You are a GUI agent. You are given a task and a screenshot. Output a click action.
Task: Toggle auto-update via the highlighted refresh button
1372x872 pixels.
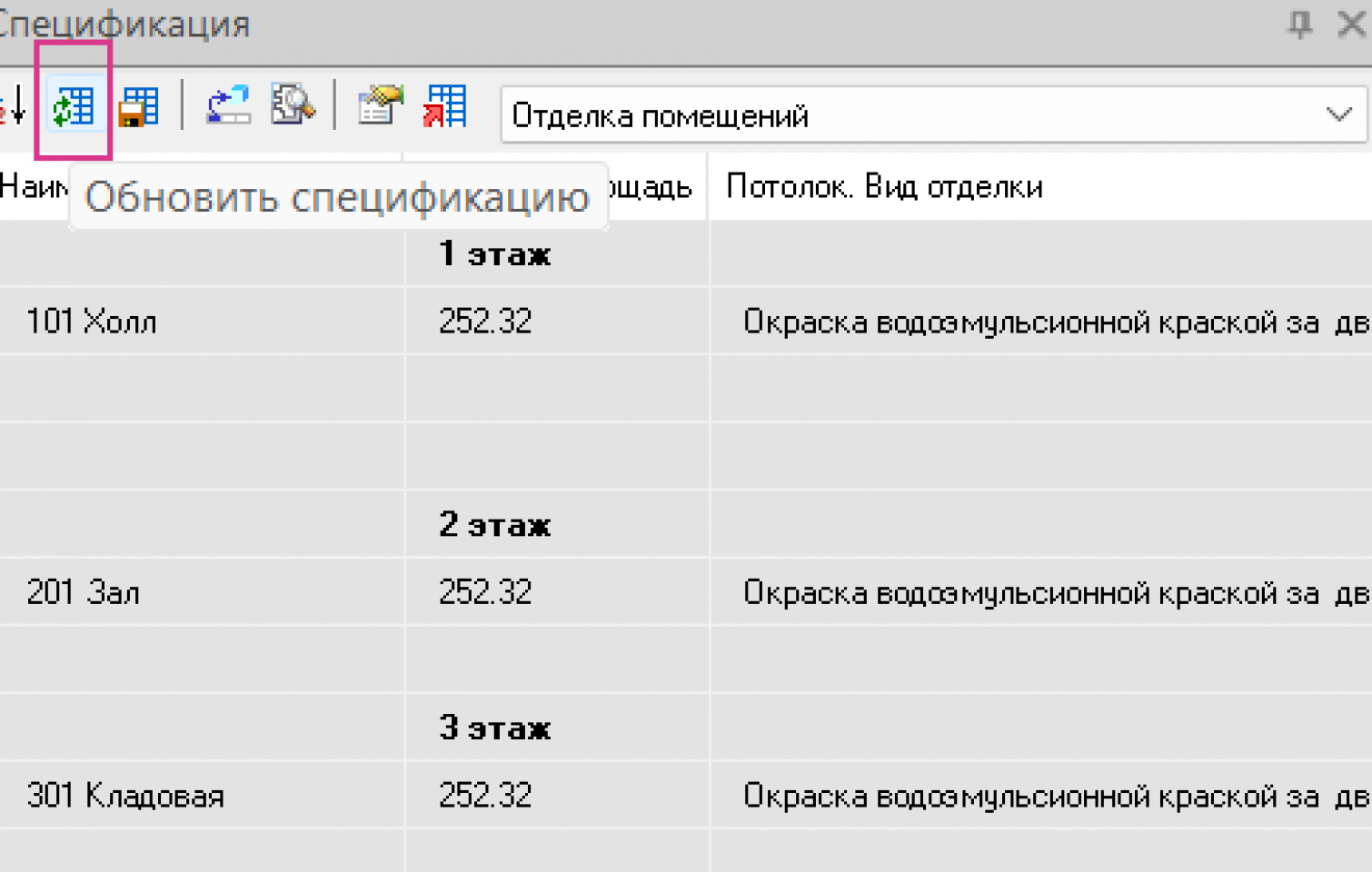(x=73, y=105)
